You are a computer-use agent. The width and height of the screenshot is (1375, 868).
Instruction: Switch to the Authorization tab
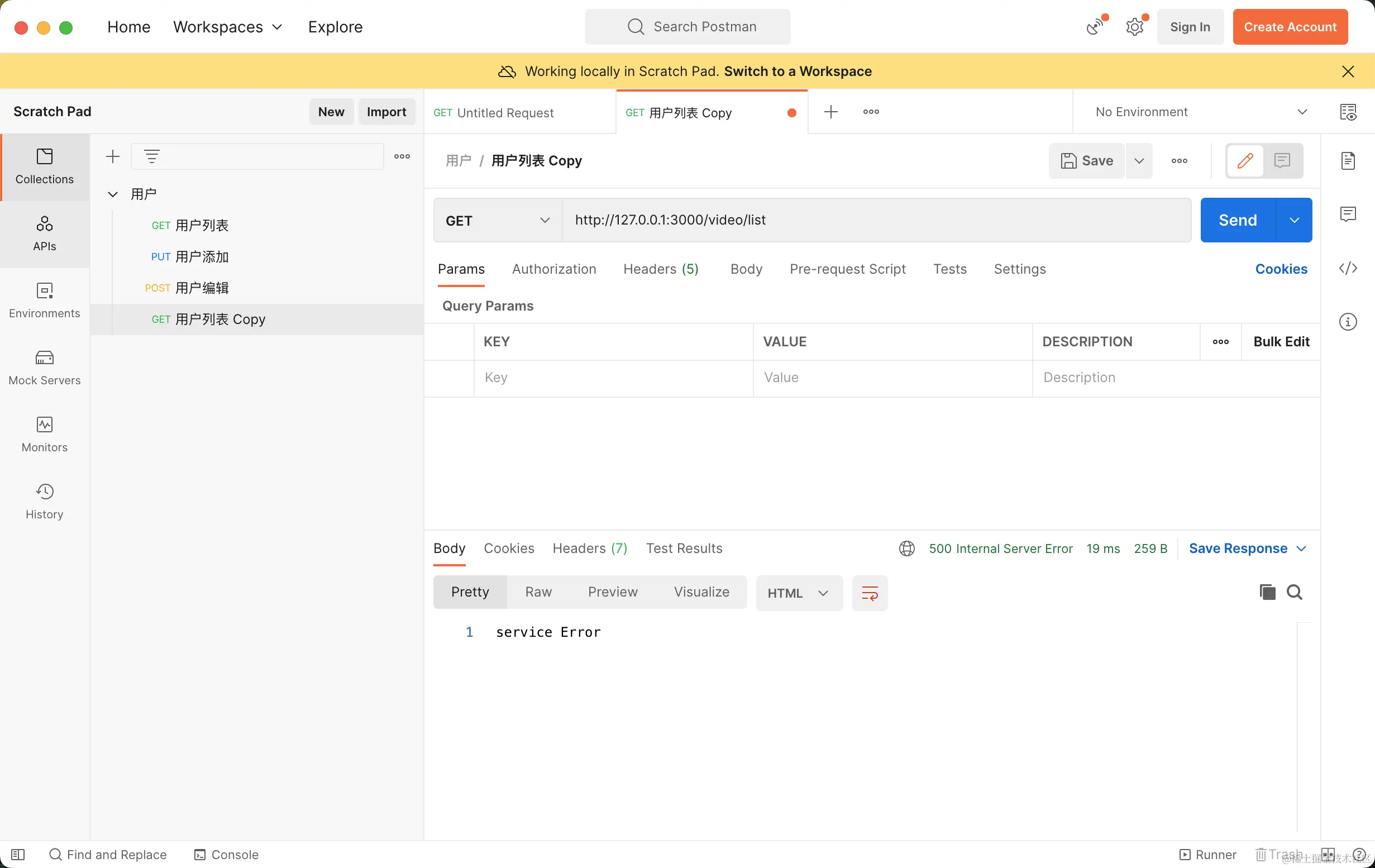click(553, 269)
